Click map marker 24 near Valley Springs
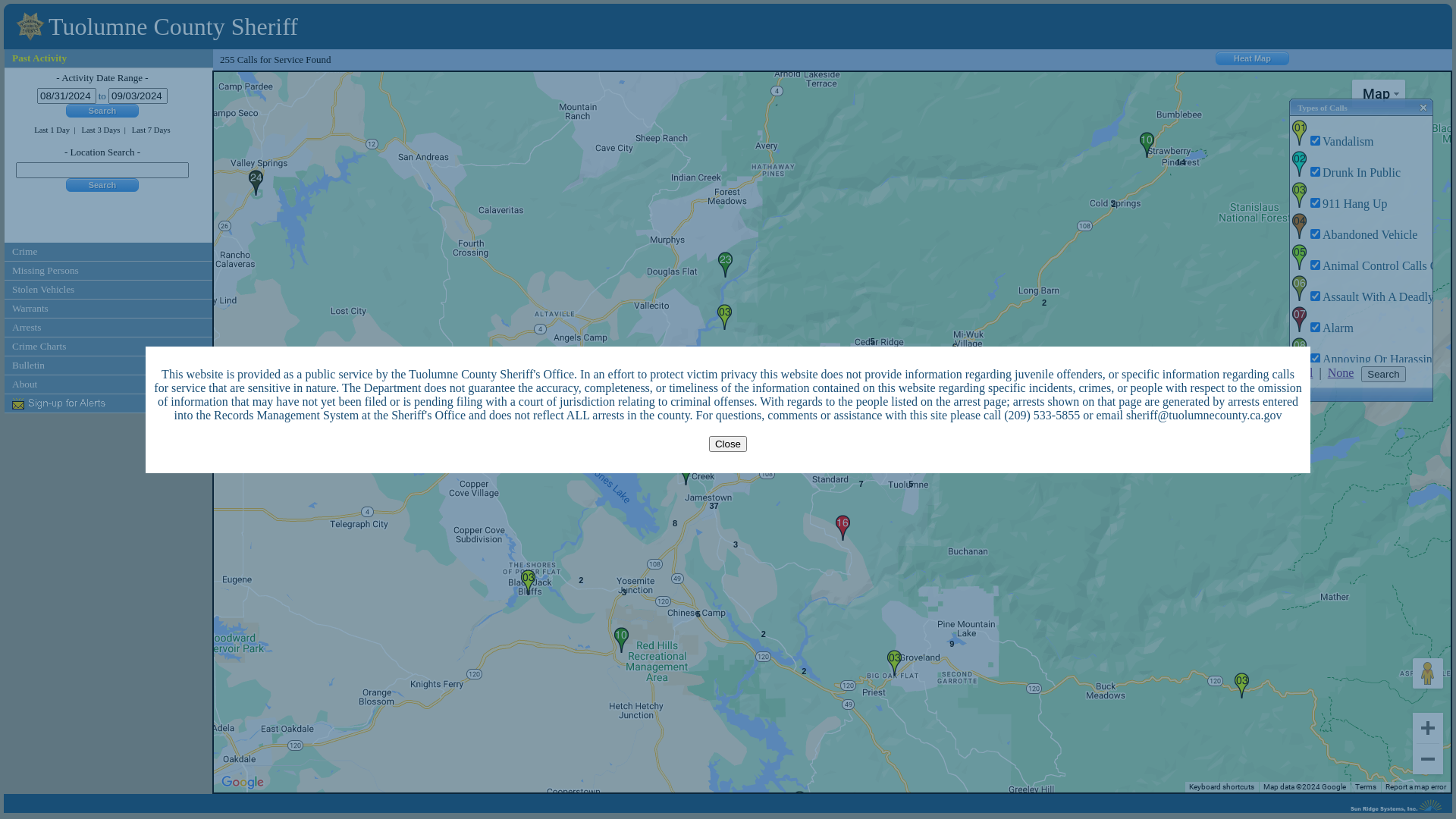 pyautogui.click(x=256, y=183)
